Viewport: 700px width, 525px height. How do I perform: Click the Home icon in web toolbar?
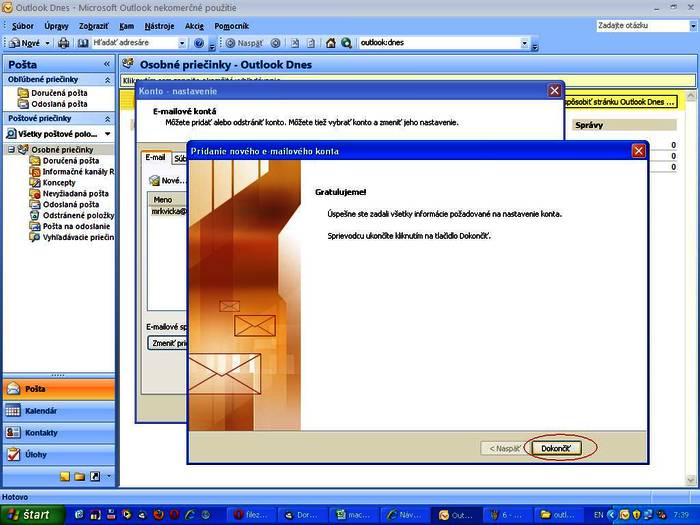[330, 43]
